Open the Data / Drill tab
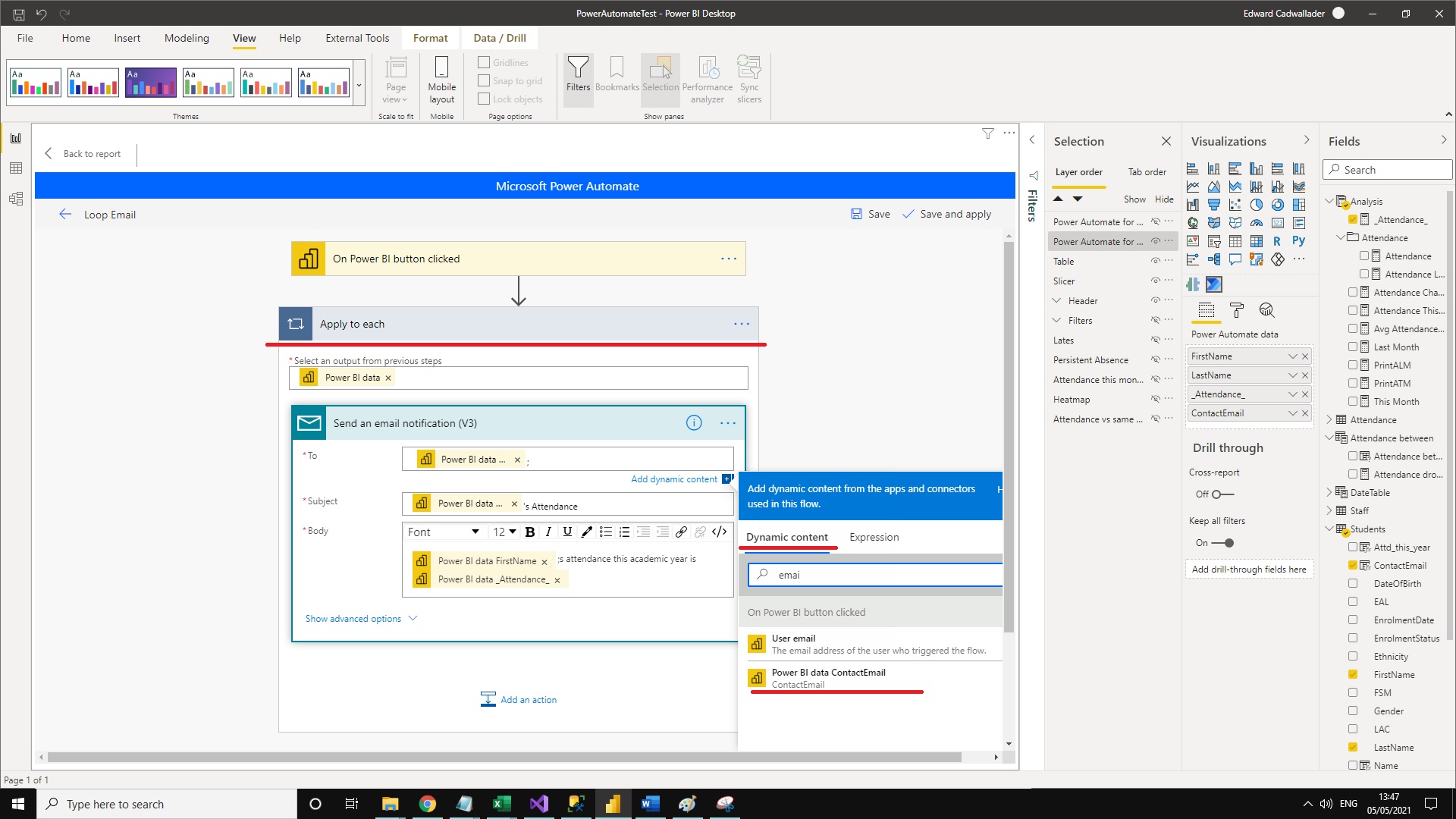This screenshot has width=1456, height=819. point(500,38)
